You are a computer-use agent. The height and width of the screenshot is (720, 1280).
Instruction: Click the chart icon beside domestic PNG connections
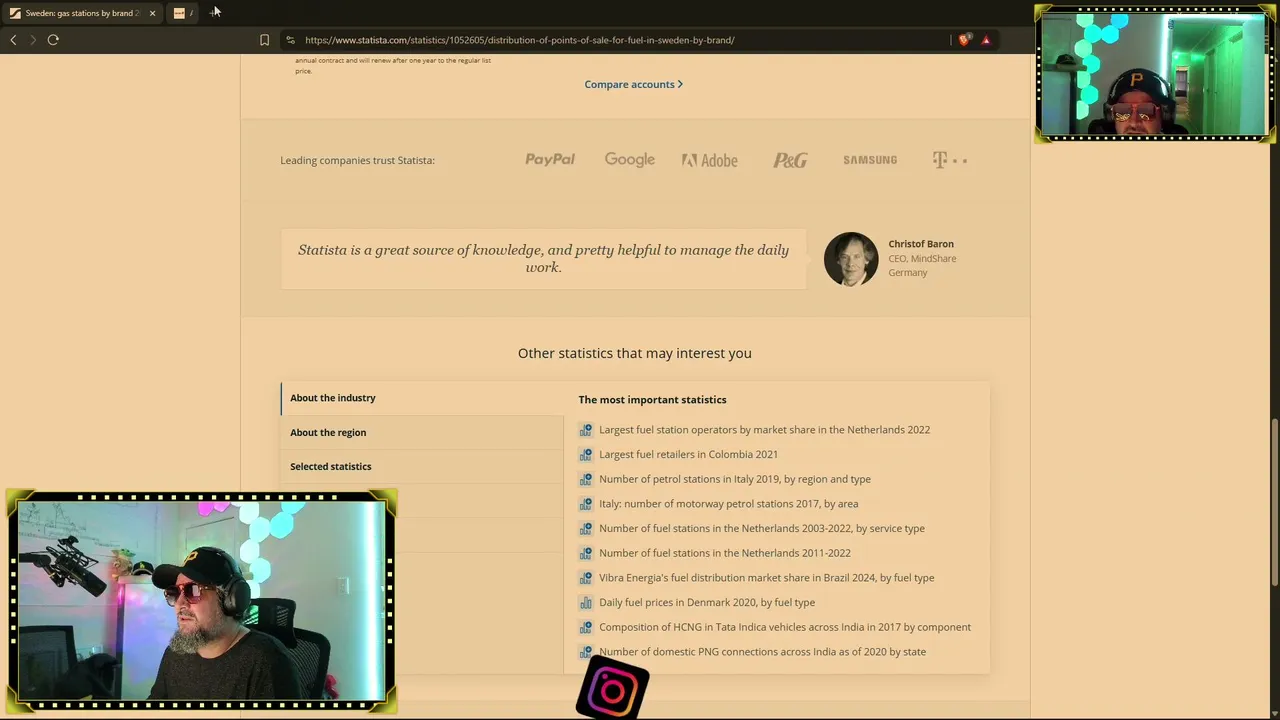click(586, 652)
